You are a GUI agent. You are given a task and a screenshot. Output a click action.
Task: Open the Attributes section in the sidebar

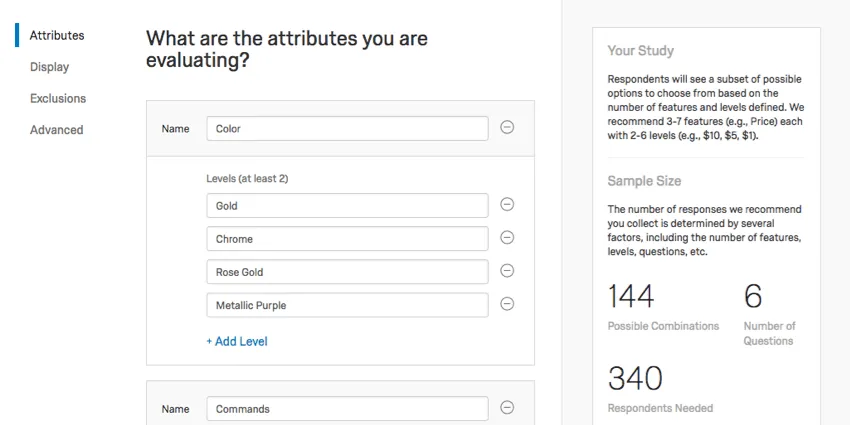coord(56,35)
